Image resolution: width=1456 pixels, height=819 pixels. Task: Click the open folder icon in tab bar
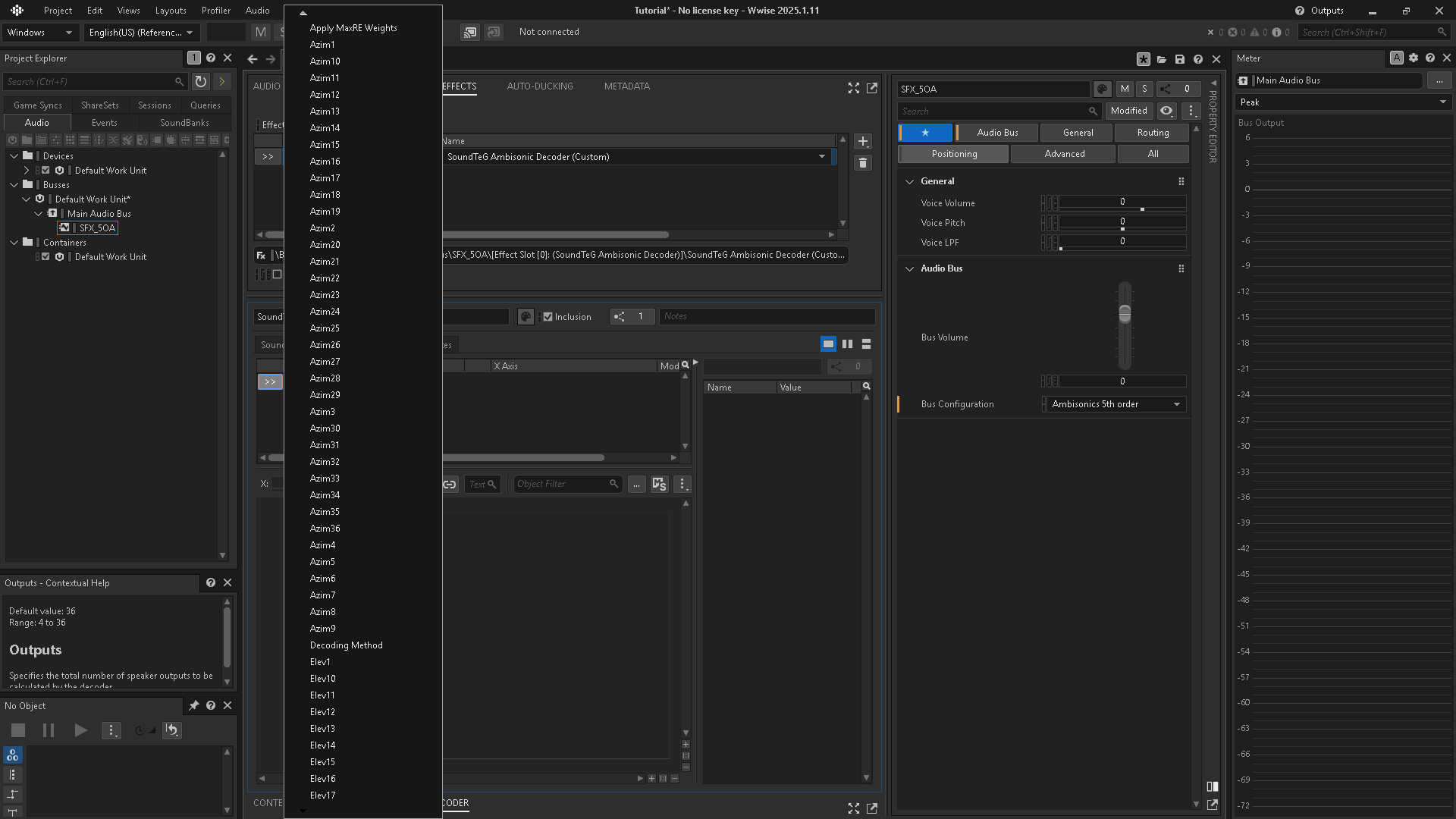(1162, 58)
